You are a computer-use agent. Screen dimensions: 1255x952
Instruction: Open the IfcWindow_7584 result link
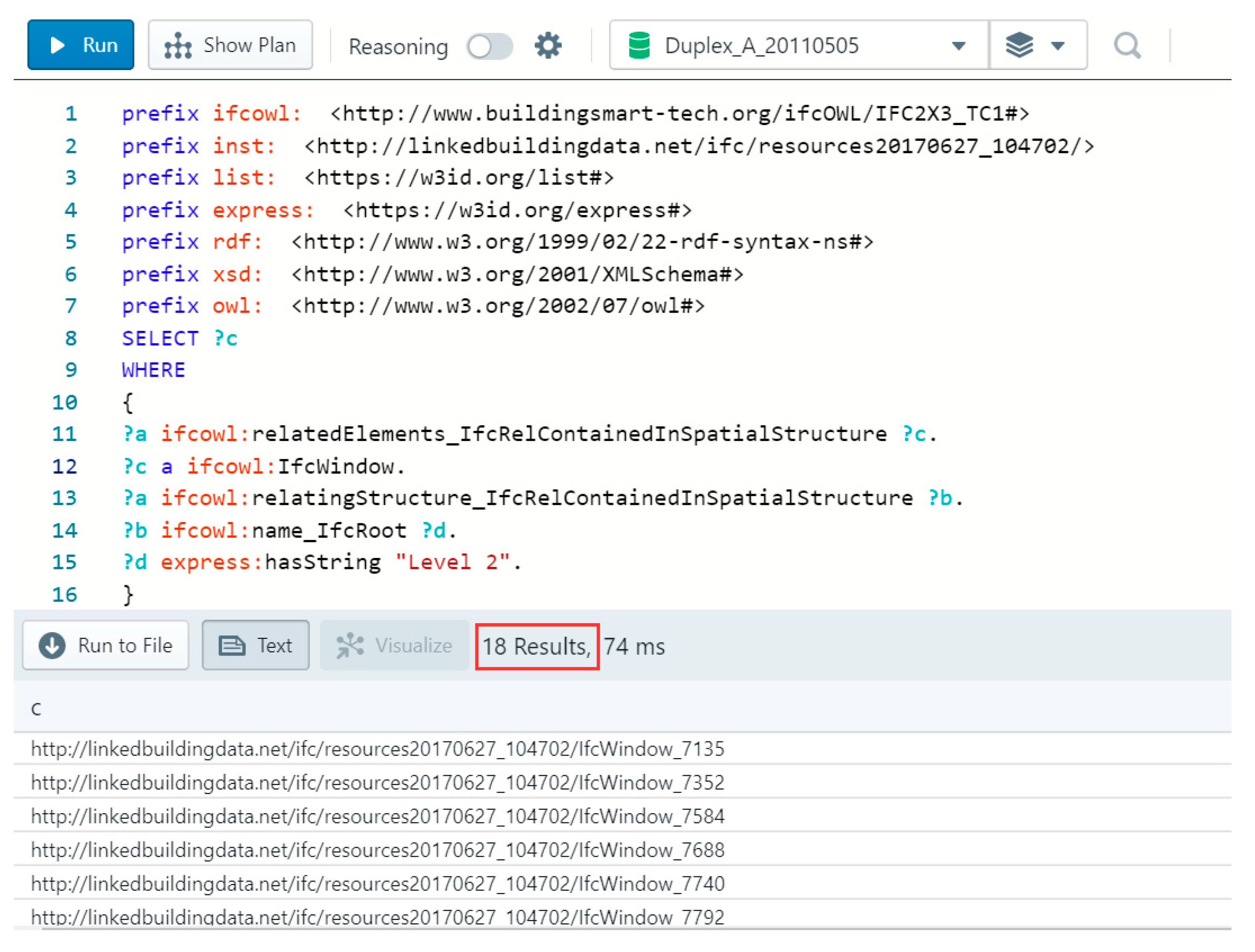coord(377,816)
